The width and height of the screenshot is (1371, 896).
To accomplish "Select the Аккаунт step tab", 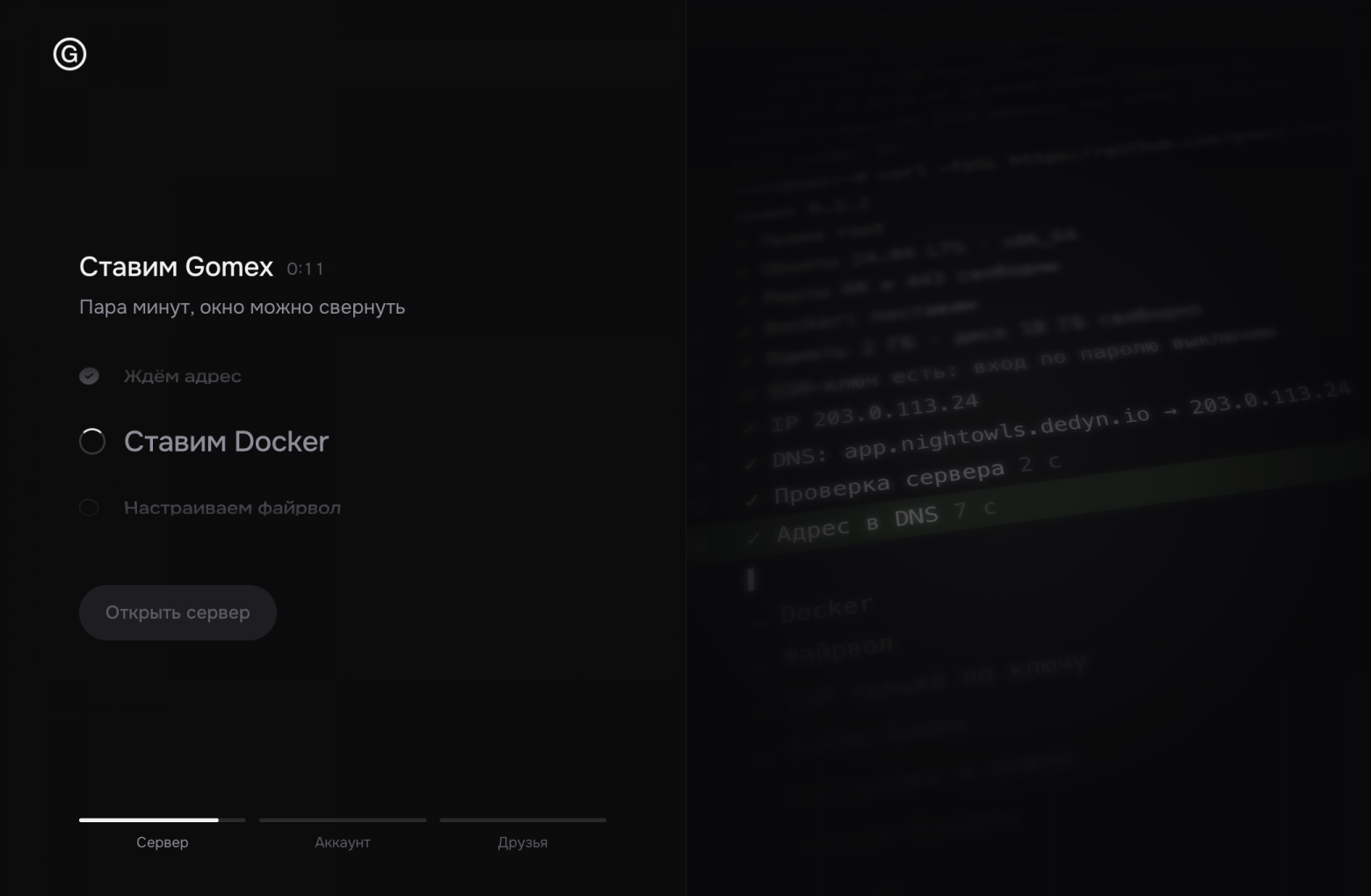I will point(343,842).
